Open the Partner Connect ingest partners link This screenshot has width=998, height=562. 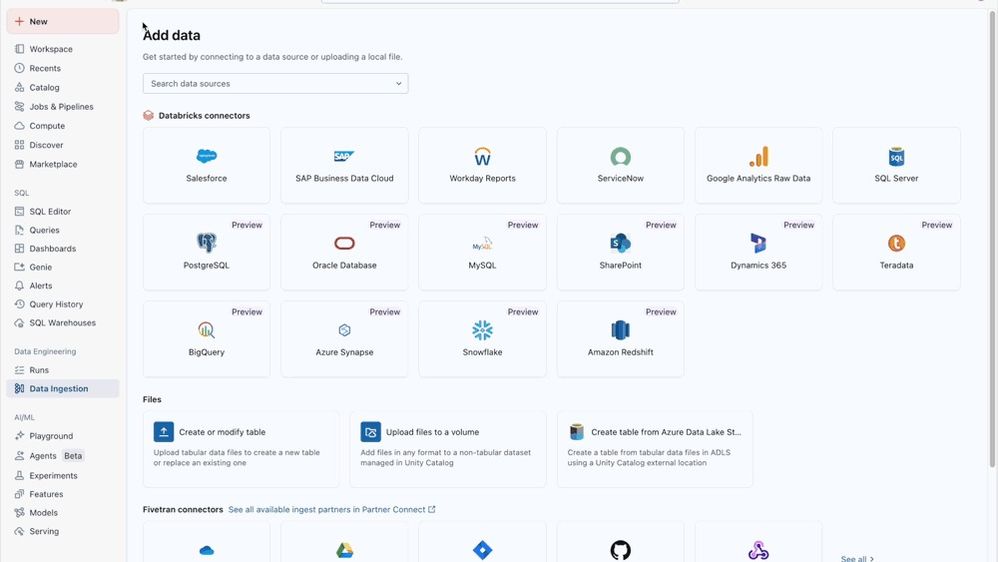point(332,509)
